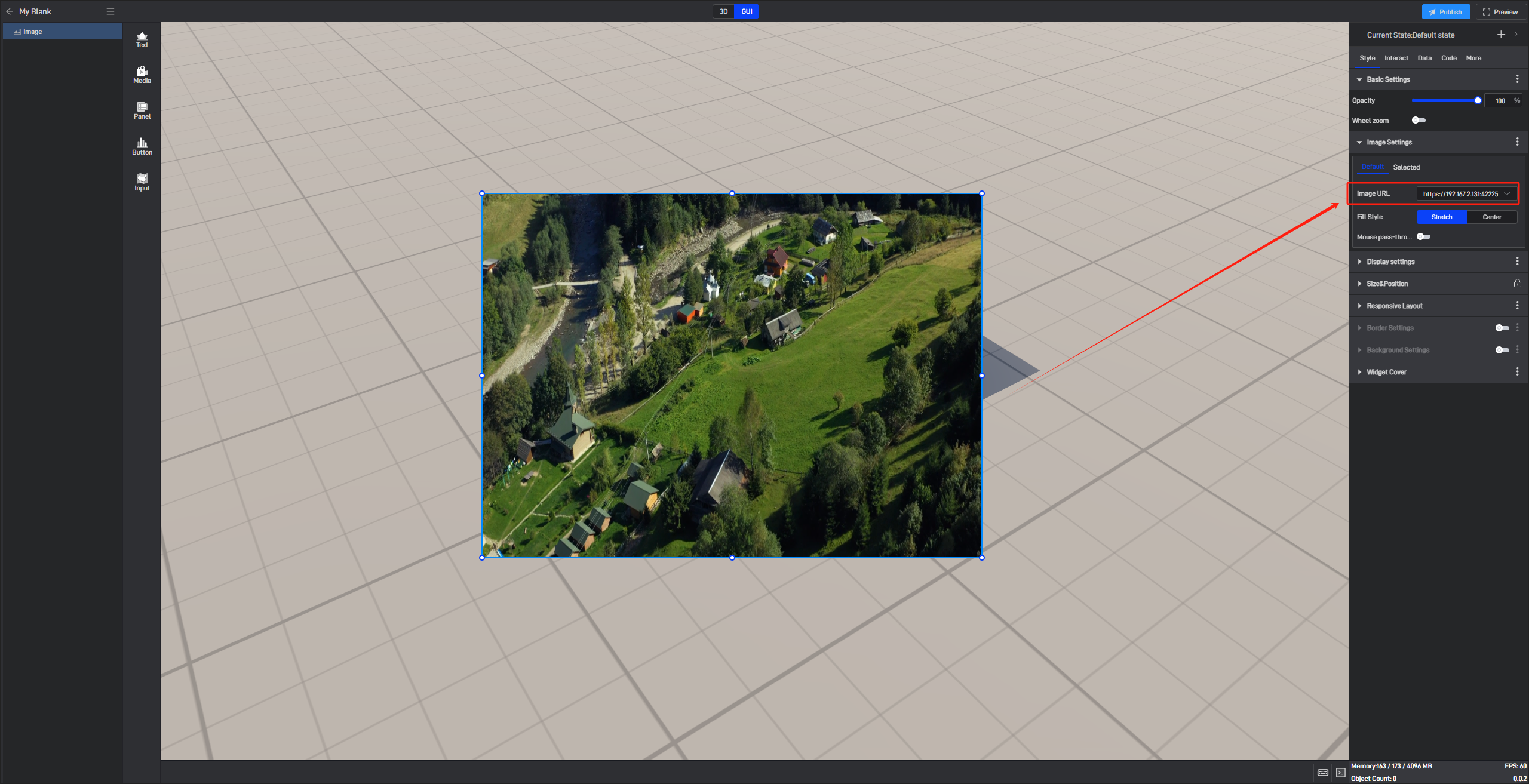Expand the Background Settings section

[1359, 350]
